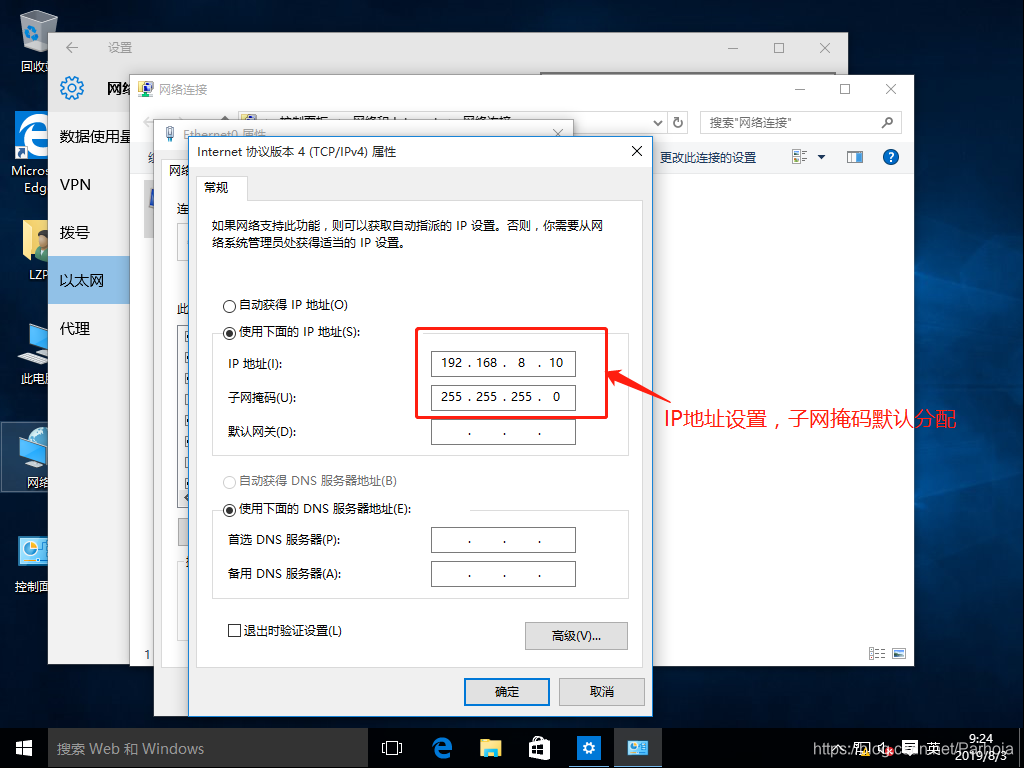This screenshot has width=1024, height=768.
Task: Open 此电脑 (This PC) desktop icon
Action: [x=33, y=353]
